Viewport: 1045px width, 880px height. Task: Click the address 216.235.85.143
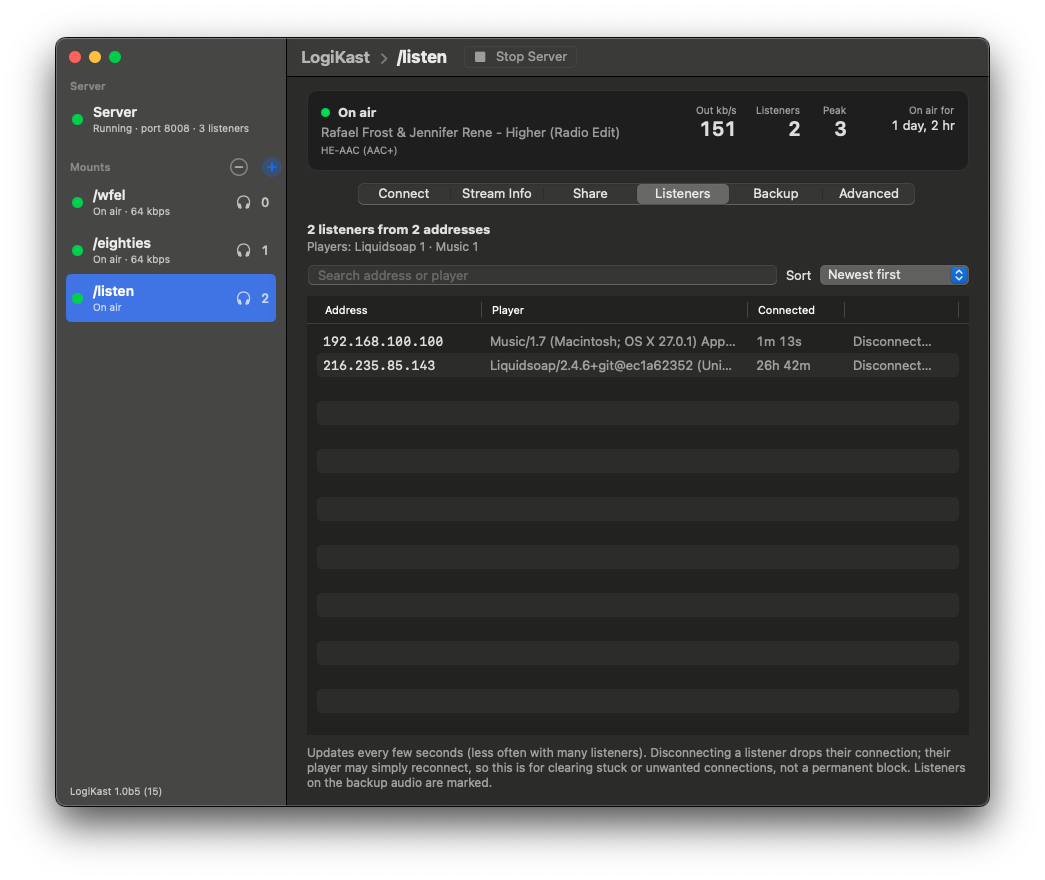379,365
